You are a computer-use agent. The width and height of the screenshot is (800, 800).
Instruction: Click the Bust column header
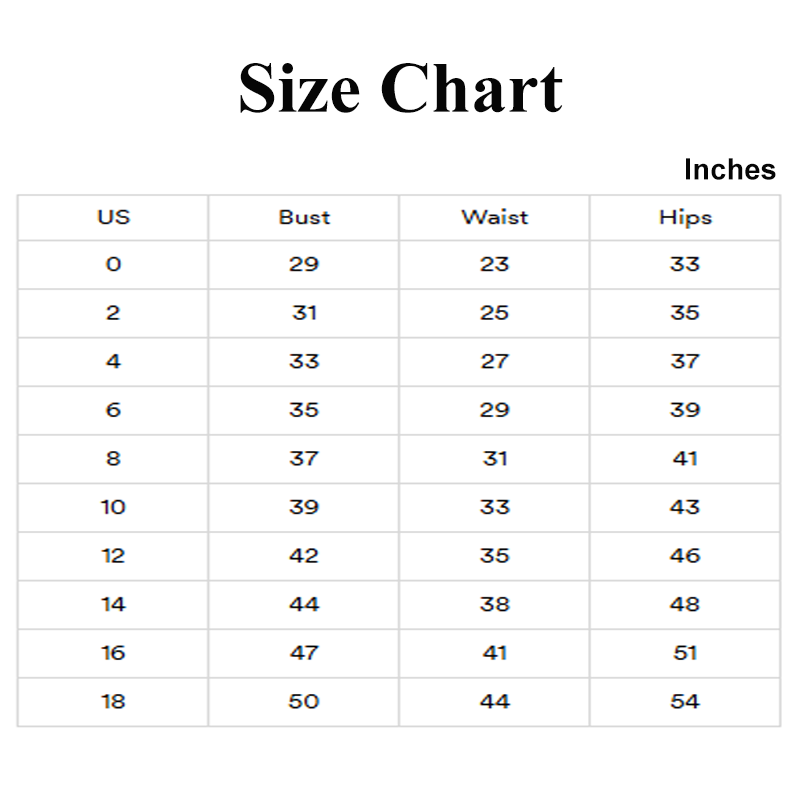coord(304,217)
